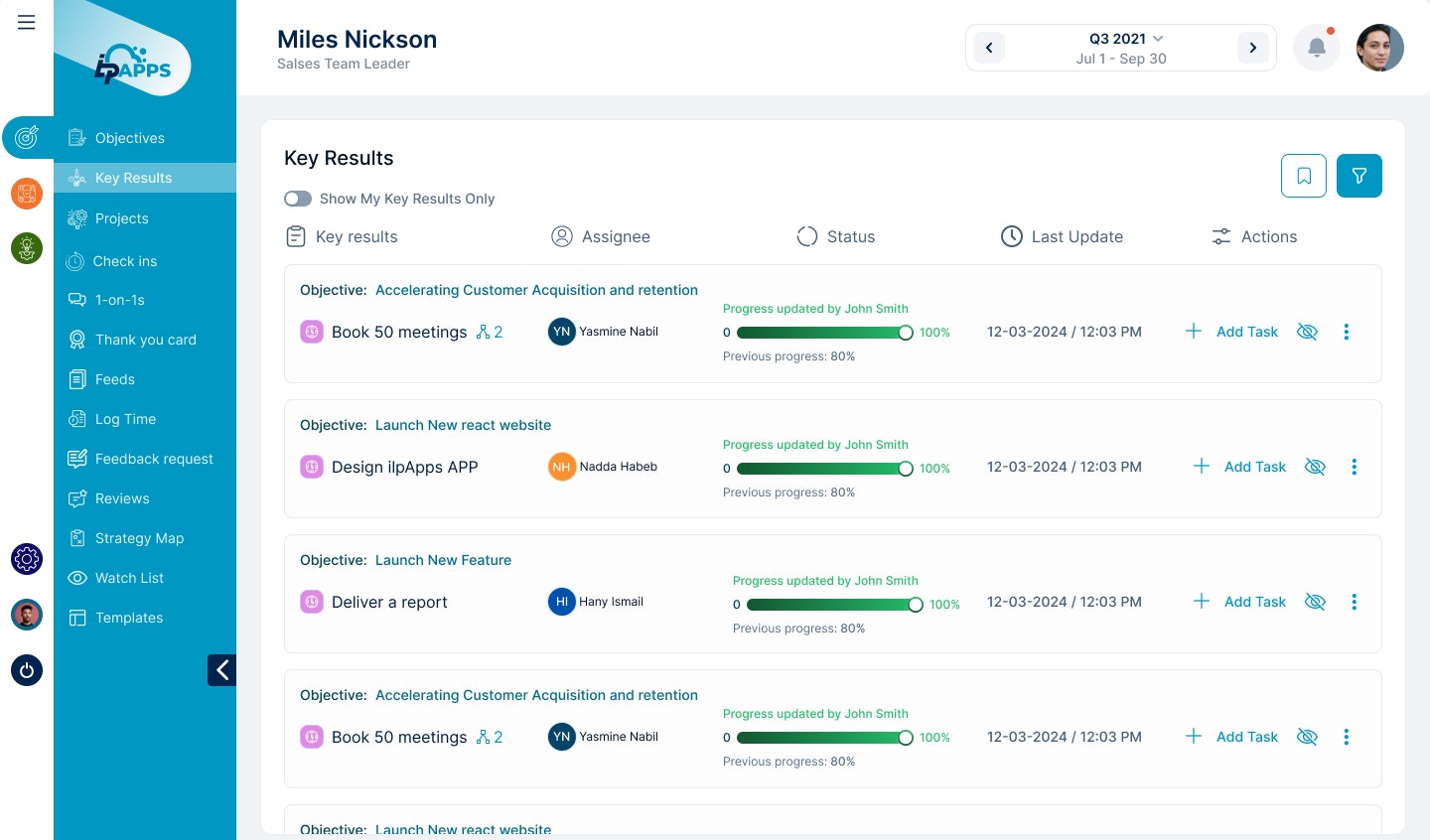Click the key result icon beside Design ilpApps APP
Image resolution: width=1430 pixels, height=840 pixels.
click(312, 467)
